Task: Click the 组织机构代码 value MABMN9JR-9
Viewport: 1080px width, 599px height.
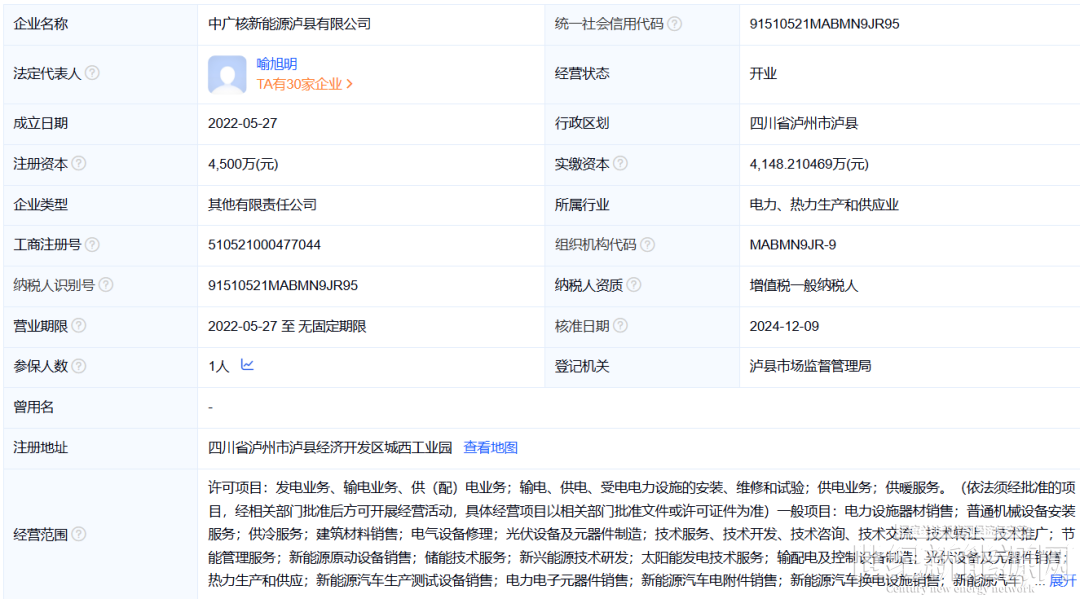Action: pos(792,245)
